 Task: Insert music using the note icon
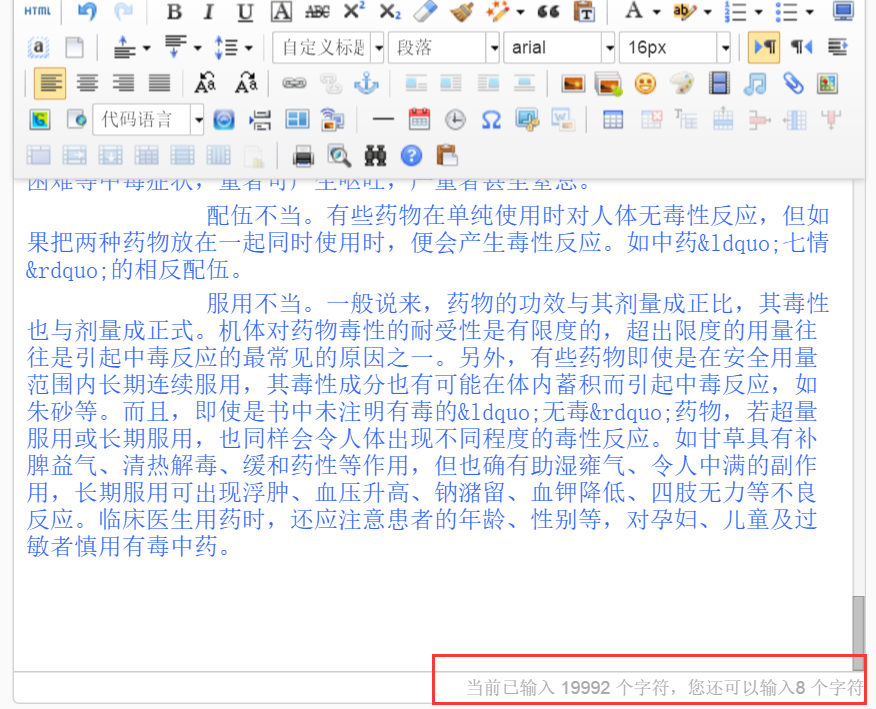[756, 84]
